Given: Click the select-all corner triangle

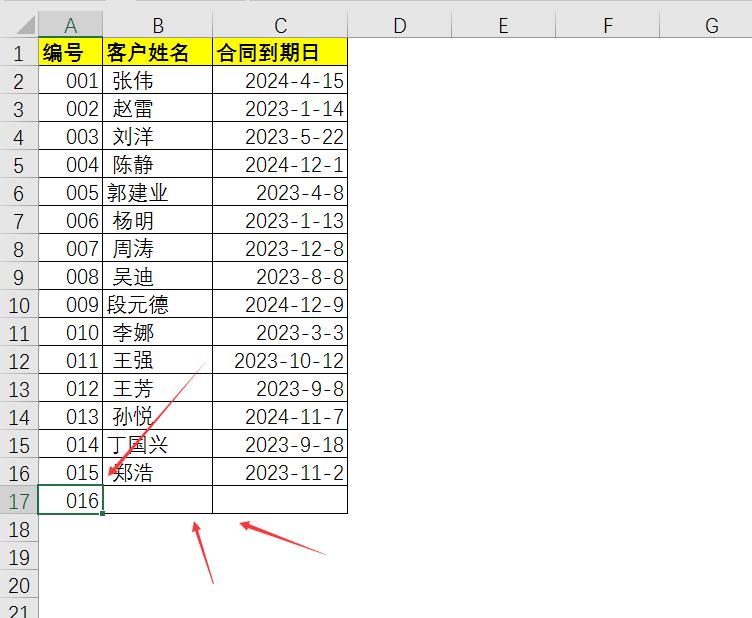Looking at the screenshot, I should click(26, 25).
